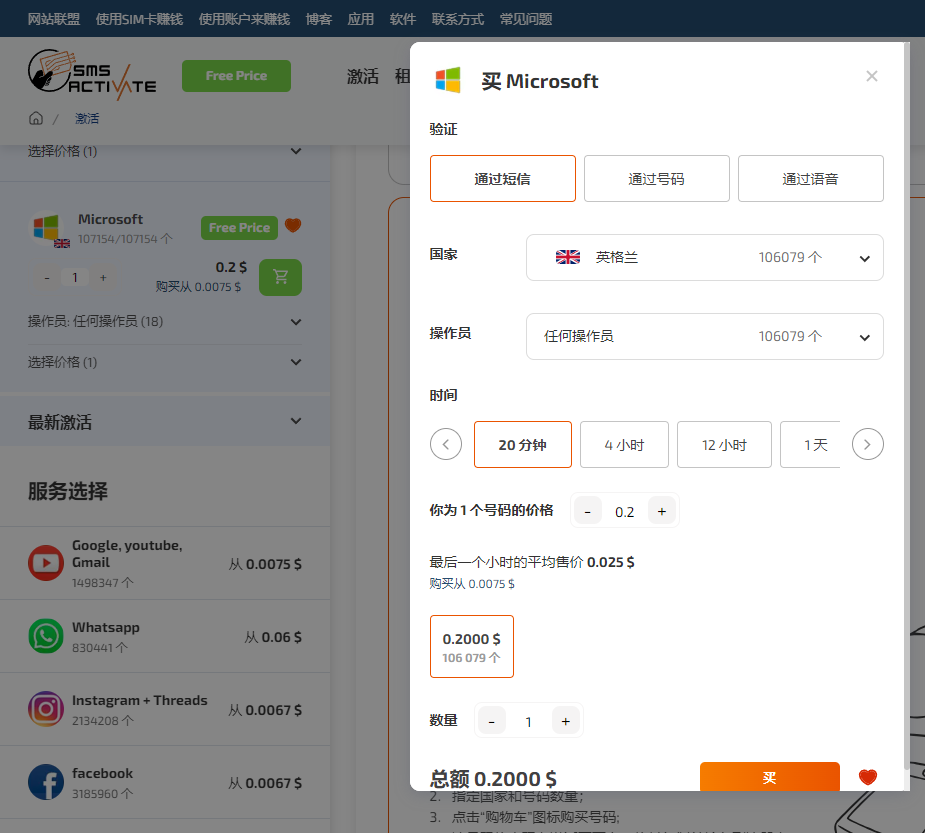925x833 pixels.
Task: Select Google, youtube, Gmail service row
Action: tap(165, 563)
